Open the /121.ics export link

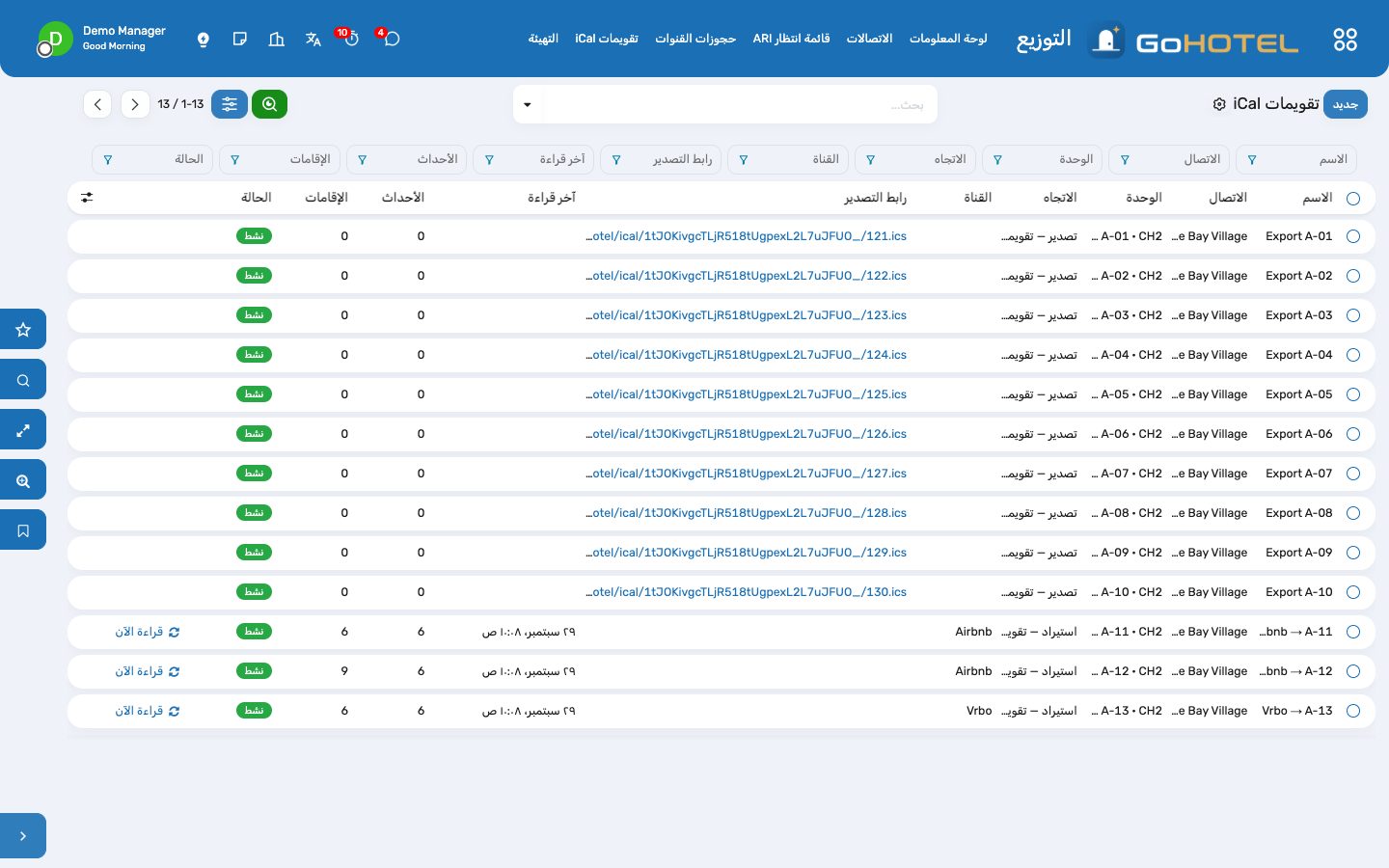pyautogui.click(x=746, y=236)
